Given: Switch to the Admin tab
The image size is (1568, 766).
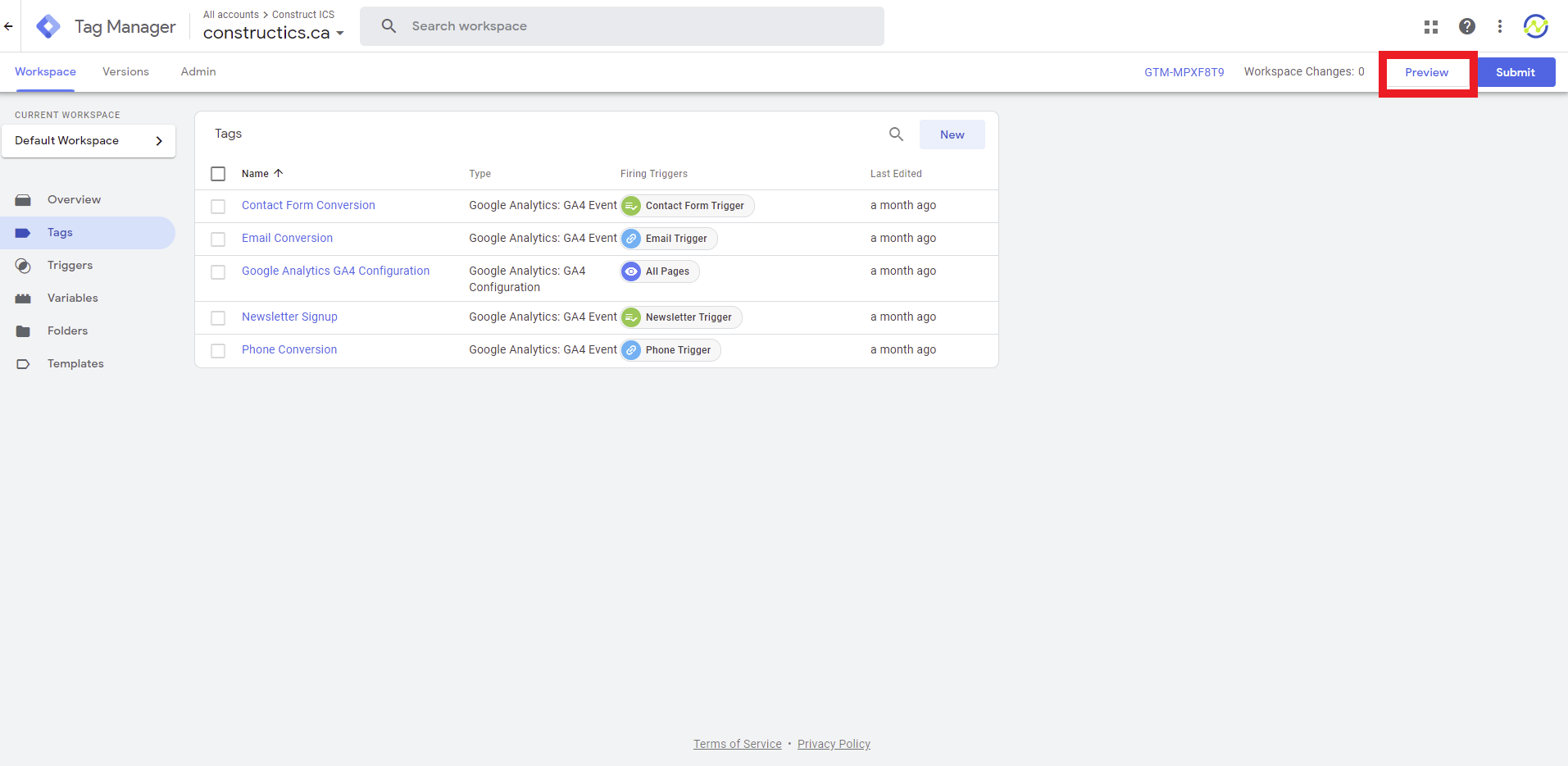Looking at the screenshot, I should (x=198, y=72).
